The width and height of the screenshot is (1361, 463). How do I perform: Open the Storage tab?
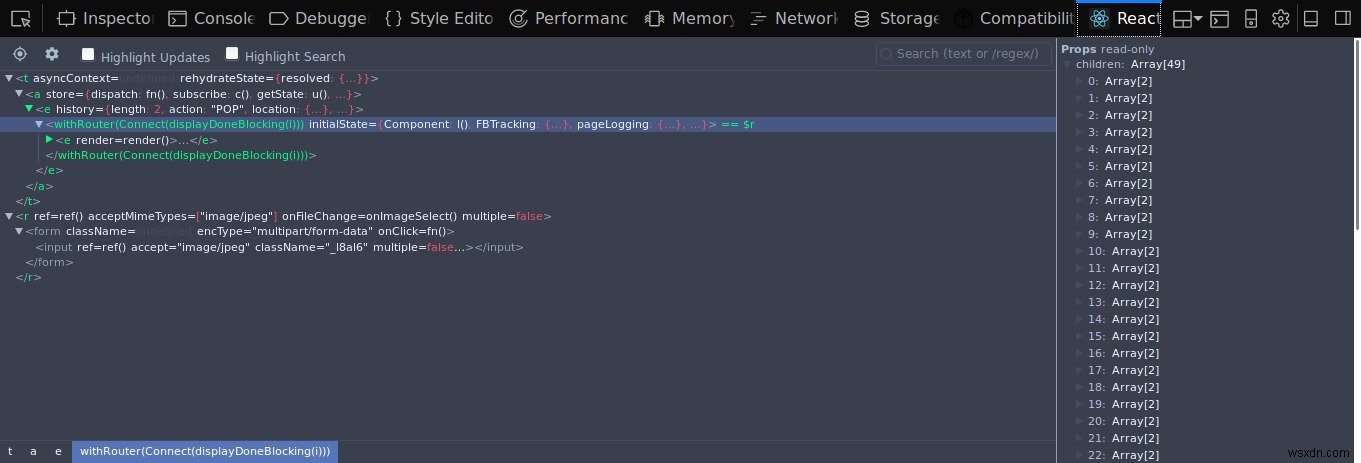pos(898,18)
